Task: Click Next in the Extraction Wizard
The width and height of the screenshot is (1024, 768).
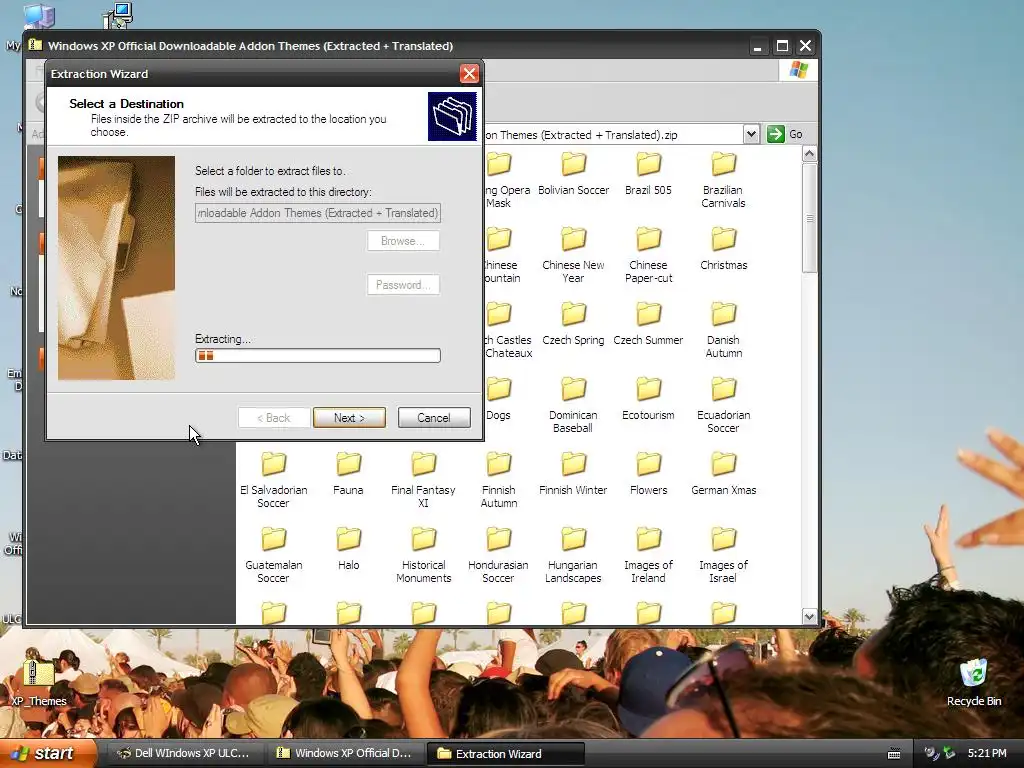Action: point(349,418)
